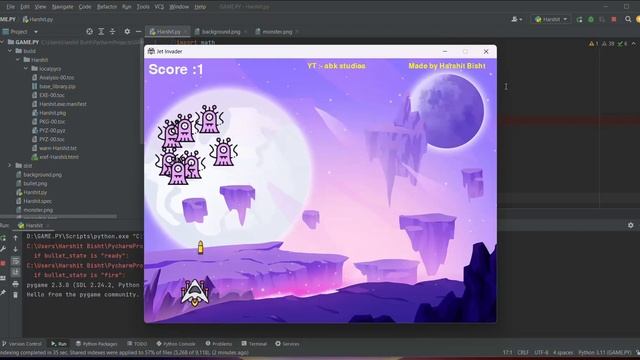The height and width of the screenshot is (360, 640).
Task: Open the Tools menu
Action: (x=143, y=7)
